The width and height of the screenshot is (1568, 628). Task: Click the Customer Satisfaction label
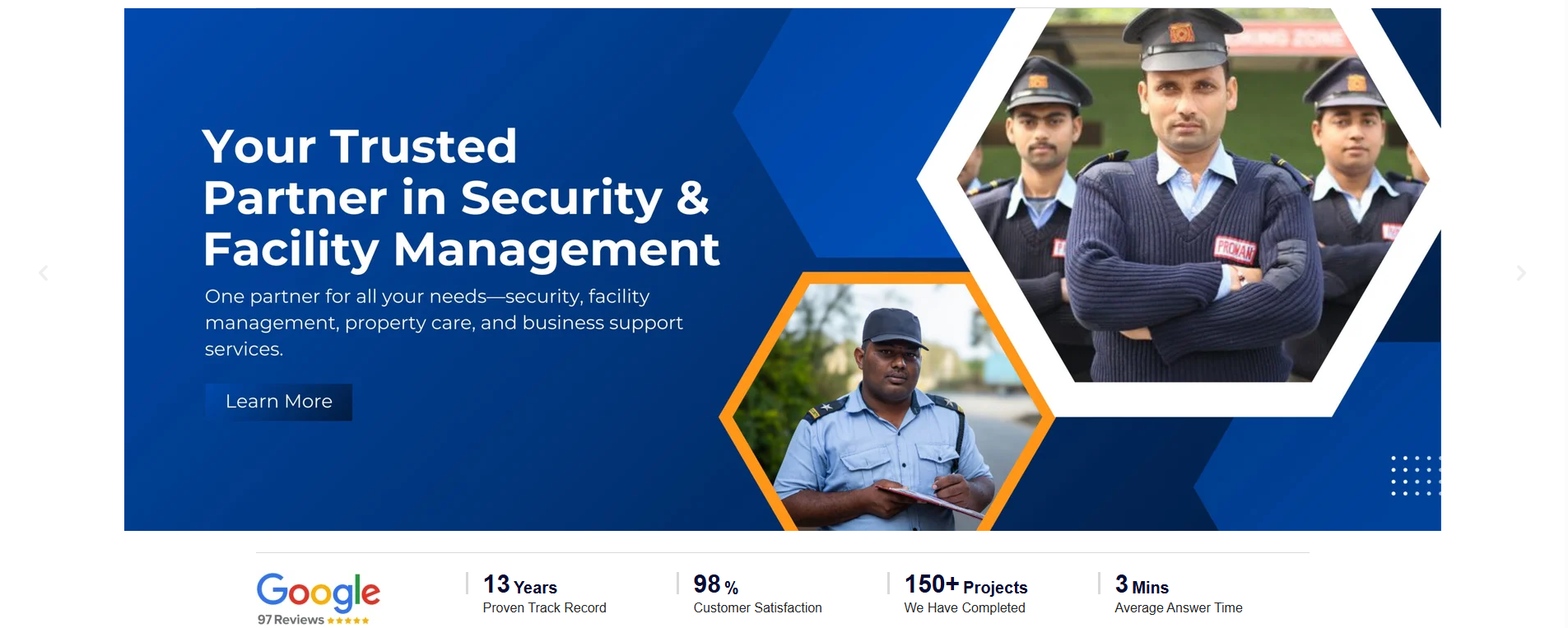pyautogui.click(x=757, y=608)
